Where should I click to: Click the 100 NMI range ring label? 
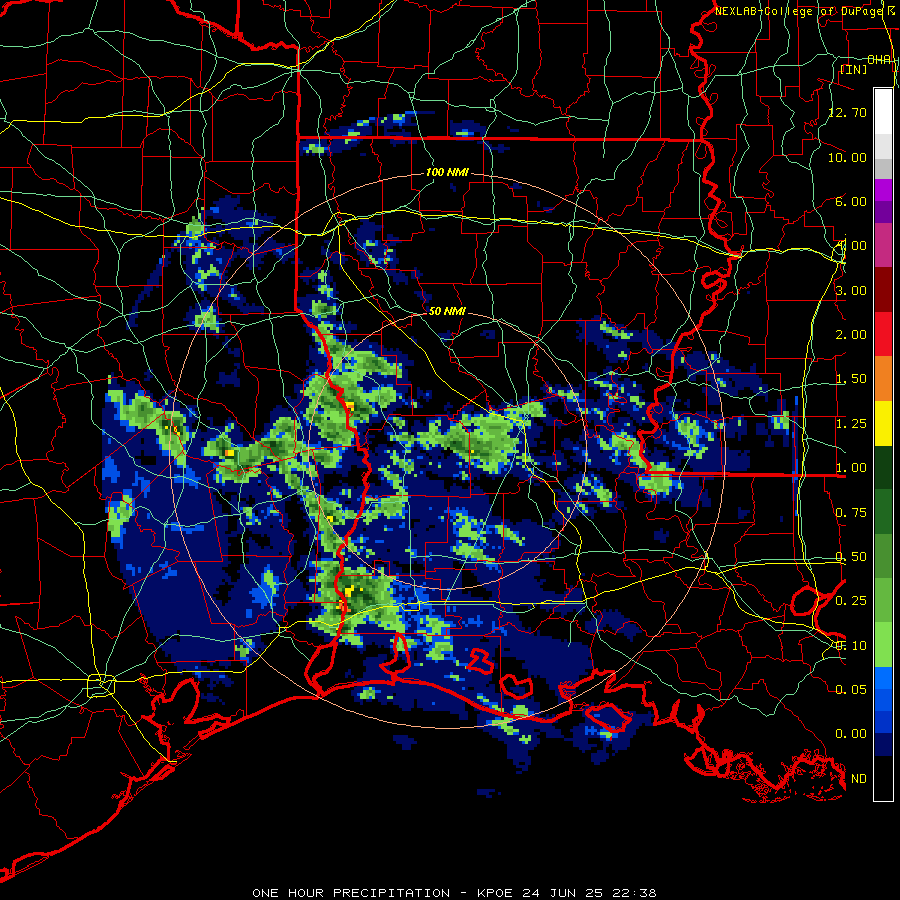point(447,172)
